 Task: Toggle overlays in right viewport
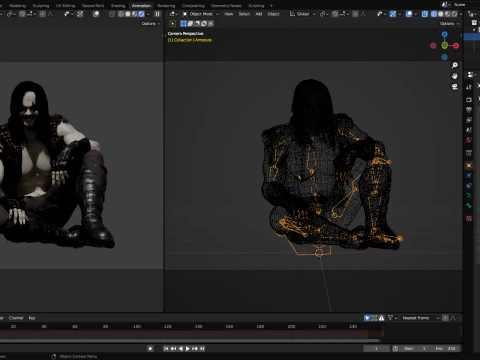tap(409, 14)
